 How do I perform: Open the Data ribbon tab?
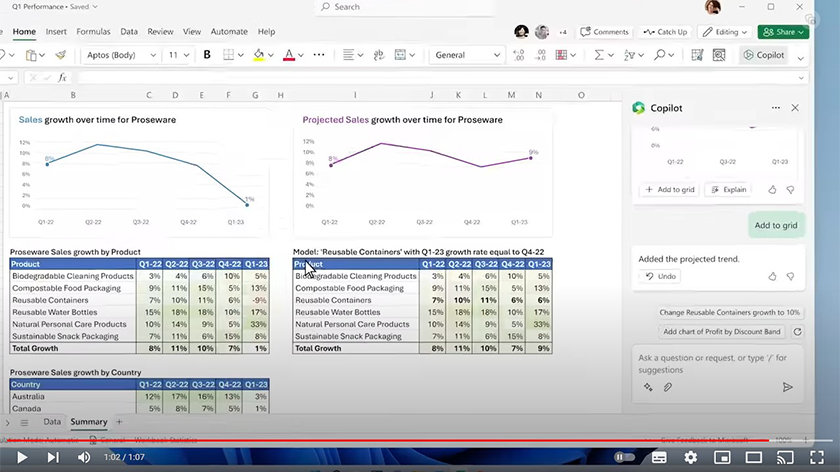click(x=129, y=32)
